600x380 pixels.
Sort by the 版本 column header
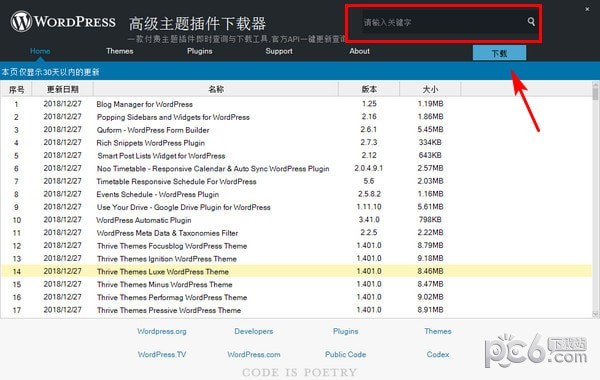[369, 89]
